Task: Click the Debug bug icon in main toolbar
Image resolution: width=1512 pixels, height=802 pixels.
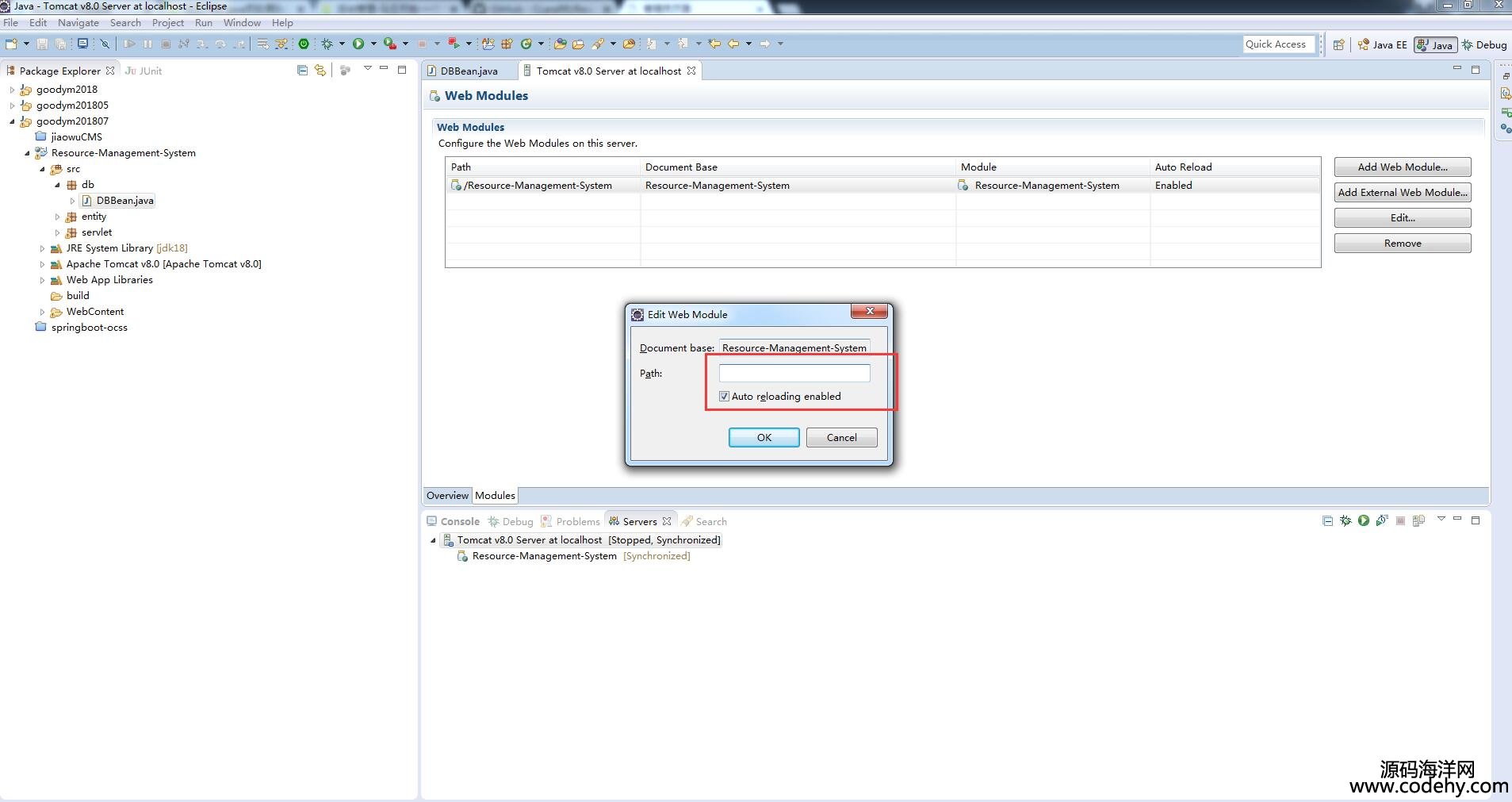Action: (x=327, y=44)
